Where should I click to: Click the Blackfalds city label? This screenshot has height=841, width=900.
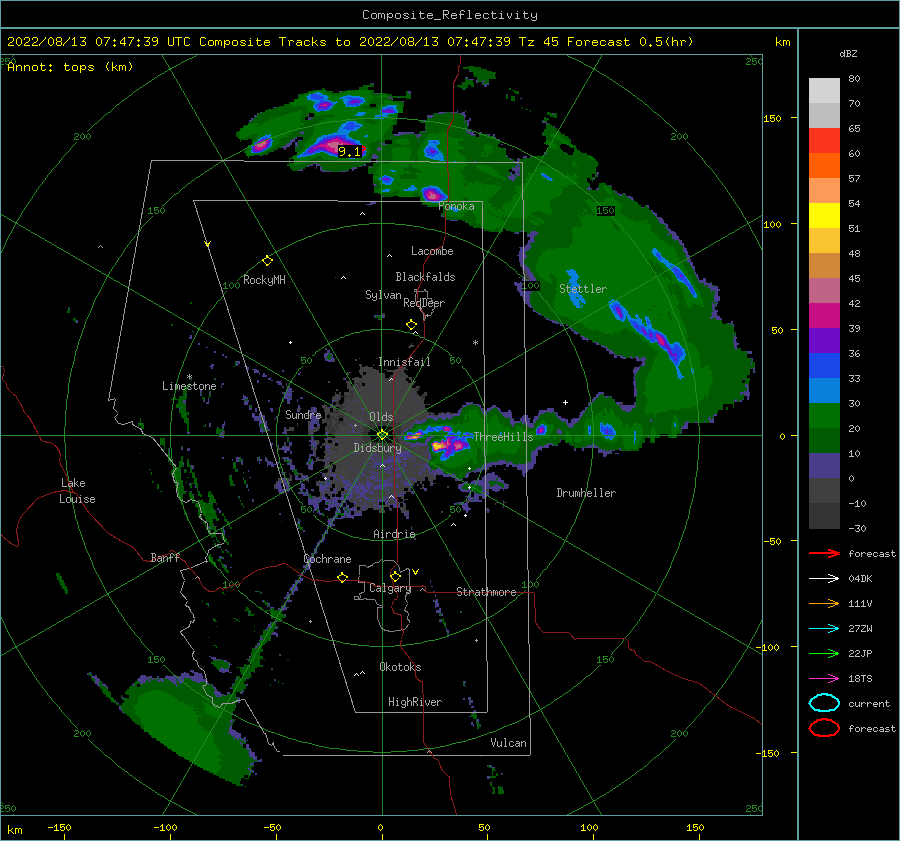[x=425, y=277]
